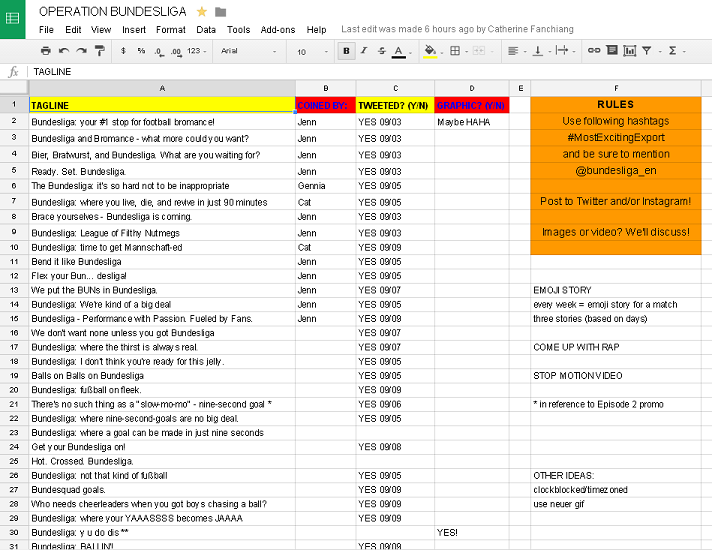Click the orange RULES cell
The width and height of the screenshot is (712, 550).
(616, 104)
